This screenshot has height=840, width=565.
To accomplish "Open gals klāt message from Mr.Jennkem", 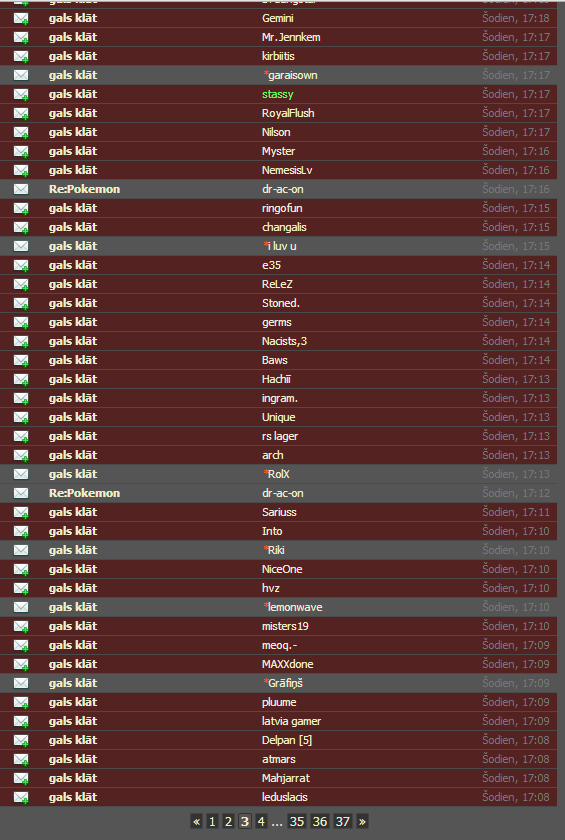I will click(x=73, y=37).
